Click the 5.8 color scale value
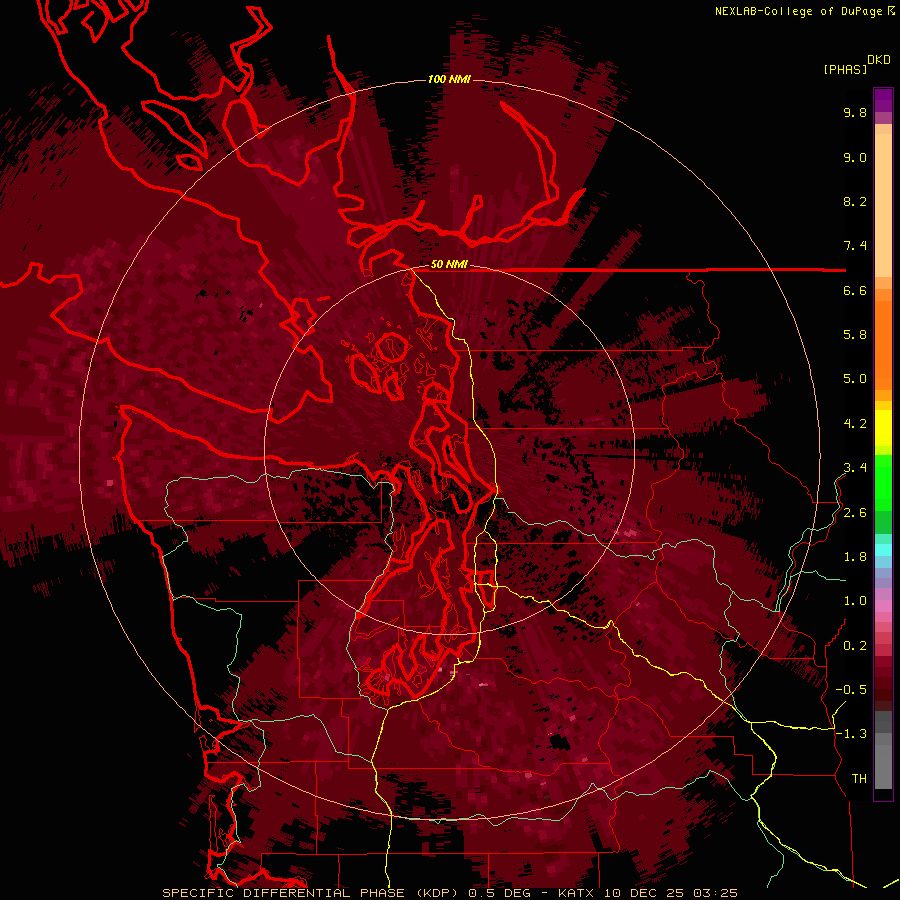900x900 pixels. (855, 335)
